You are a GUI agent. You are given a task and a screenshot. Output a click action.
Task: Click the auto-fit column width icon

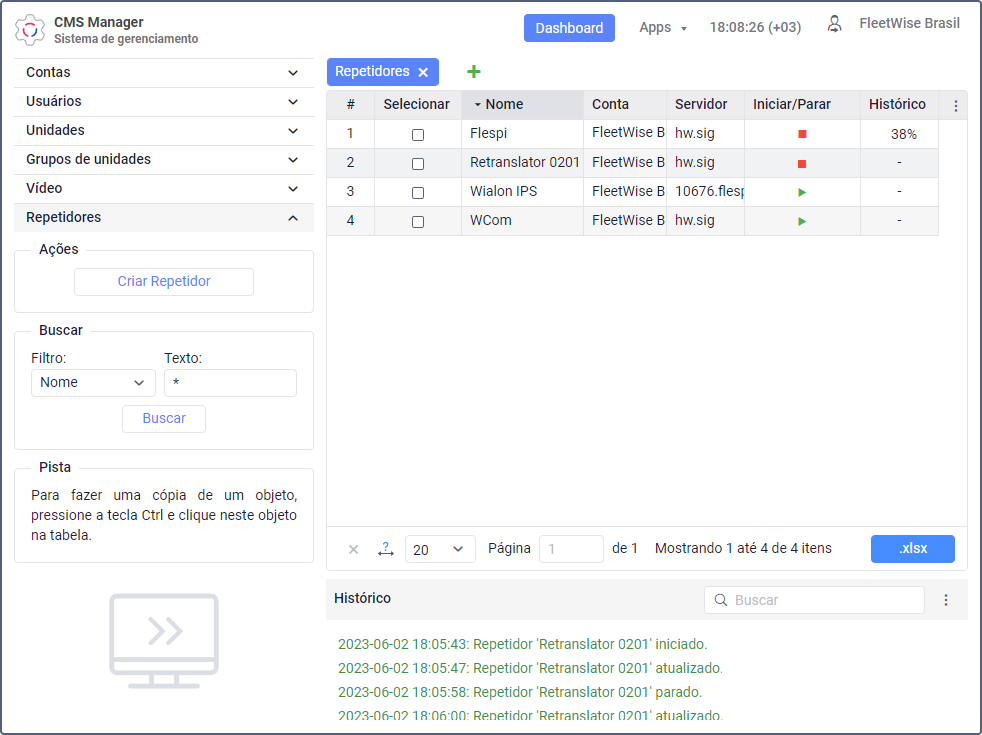(x=385, y=549)
